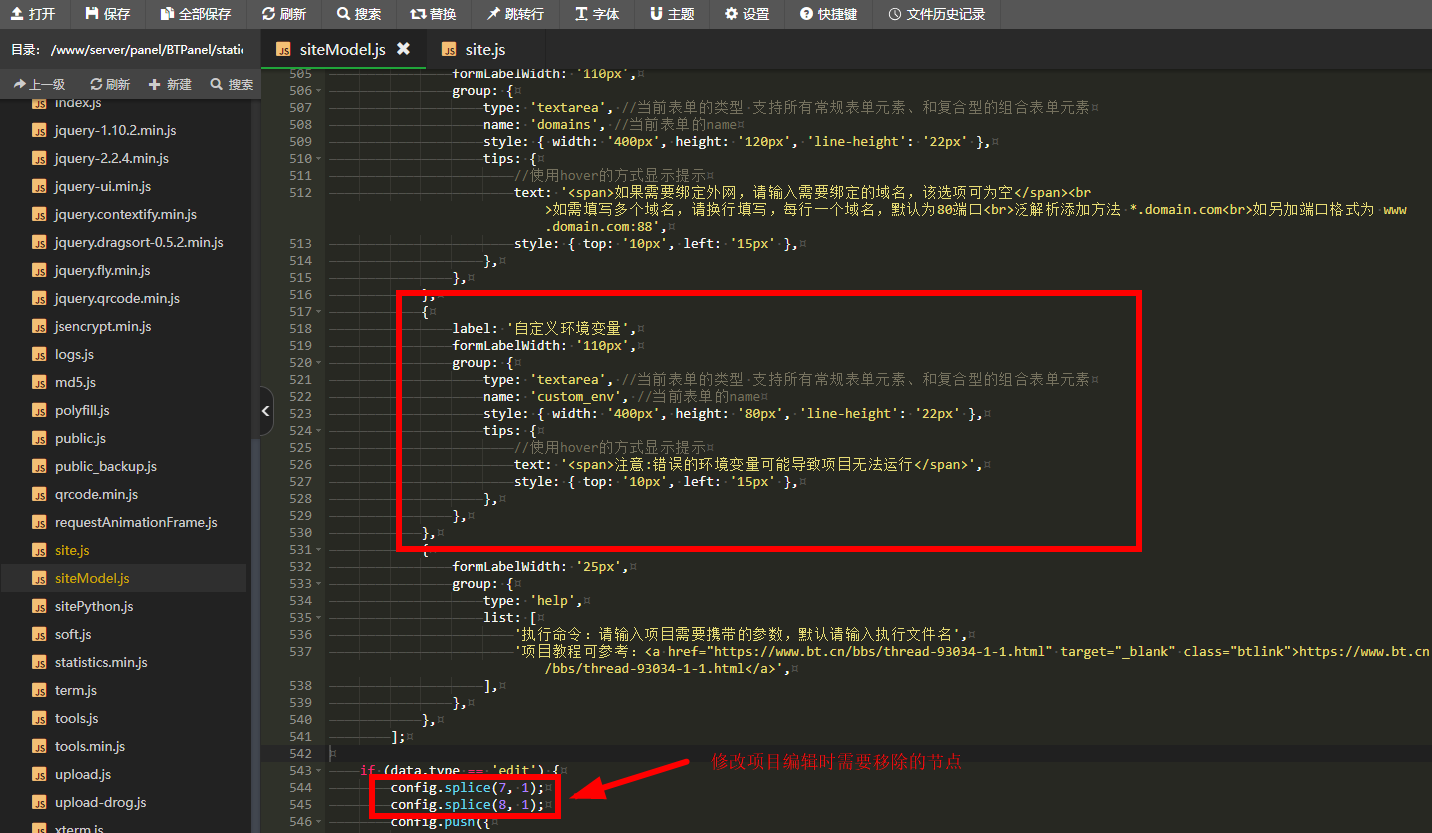Collapse the file sidebar with arrow handle

(266, 411)
